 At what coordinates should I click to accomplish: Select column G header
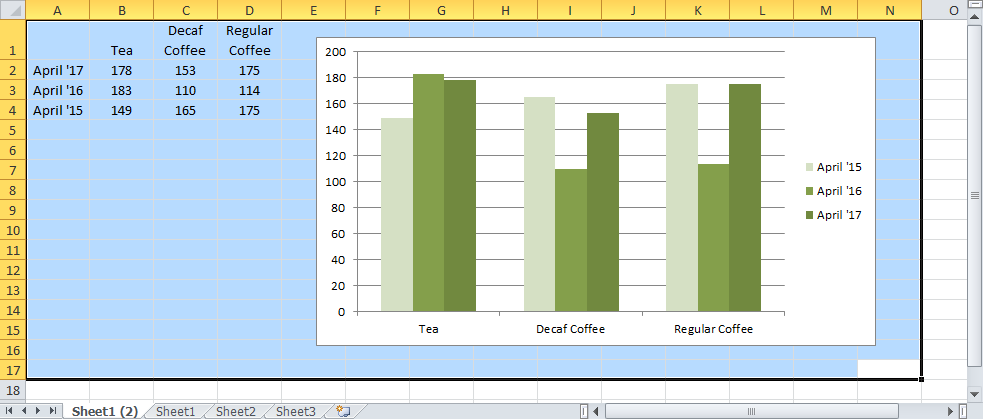[441, 10]
